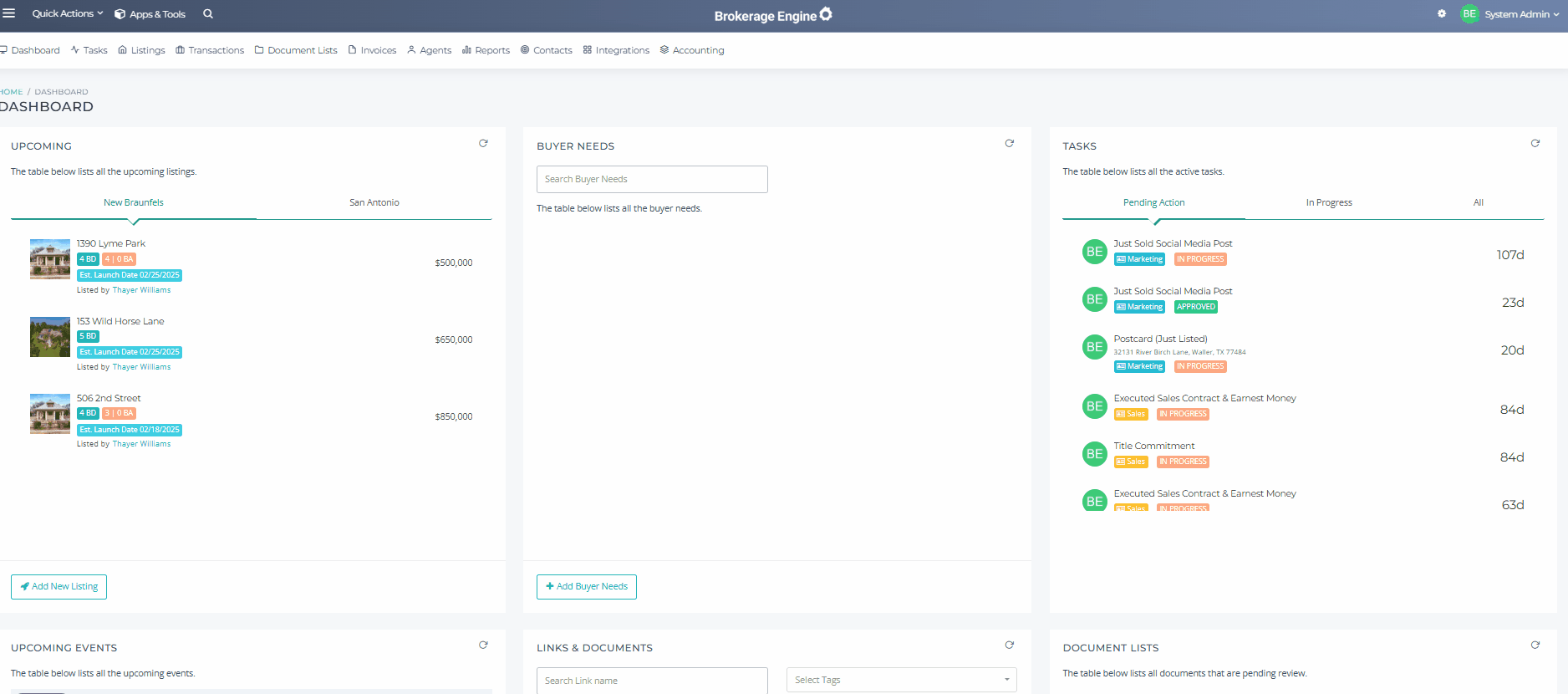Open 506 2nd Street listing thumbnail
The width and height of the screenshot is (1568, 694).
click(50, 414)
